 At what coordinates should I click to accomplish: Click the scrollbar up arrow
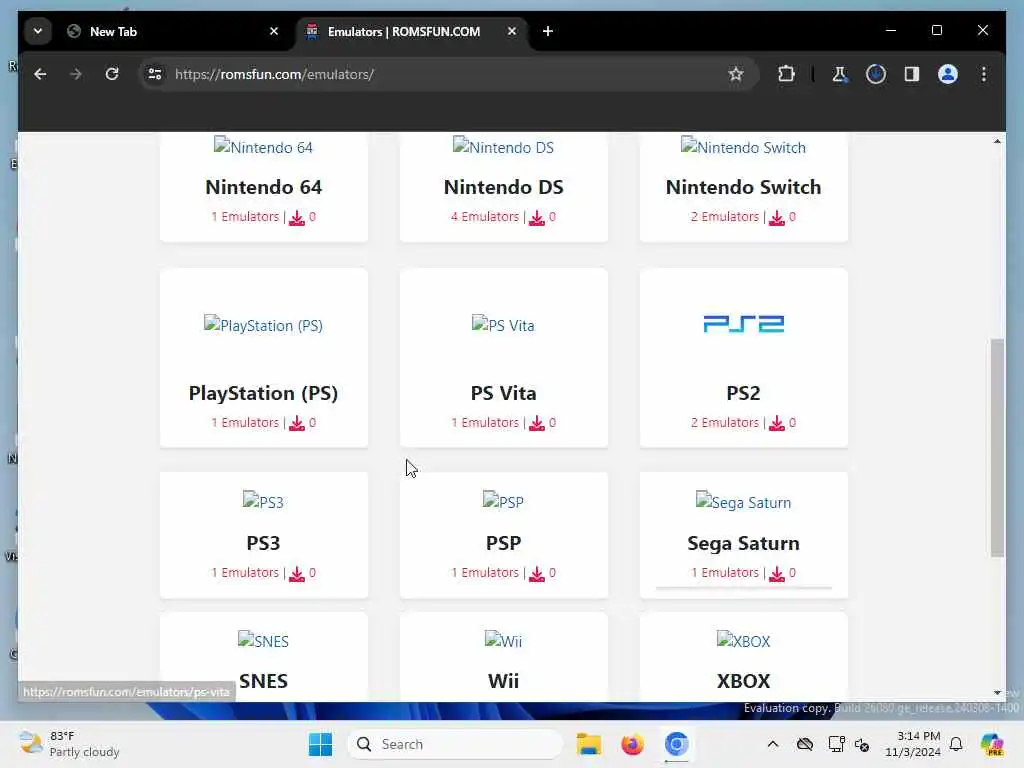[997, 141]
